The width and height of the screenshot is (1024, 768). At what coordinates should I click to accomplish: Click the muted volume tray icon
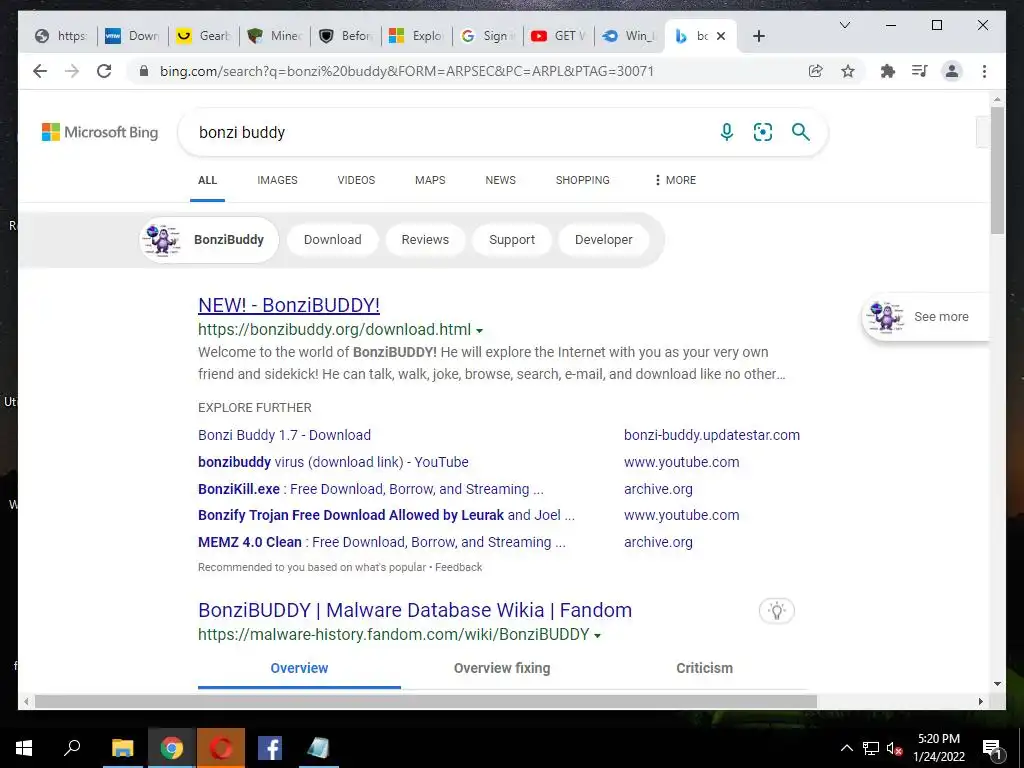pyautogui.click(x=894, y=748)
